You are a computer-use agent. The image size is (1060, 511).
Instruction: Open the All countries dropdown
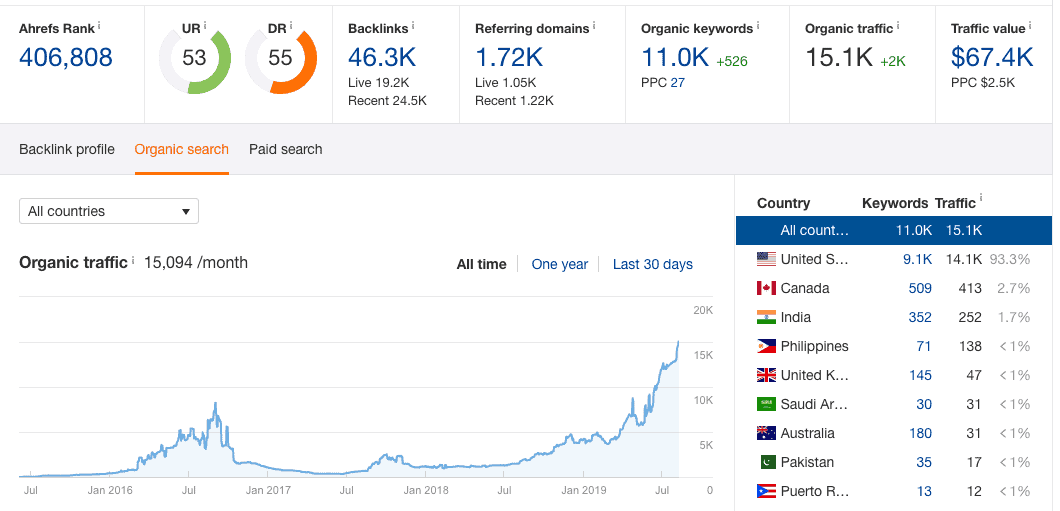(x=109, y=211)
